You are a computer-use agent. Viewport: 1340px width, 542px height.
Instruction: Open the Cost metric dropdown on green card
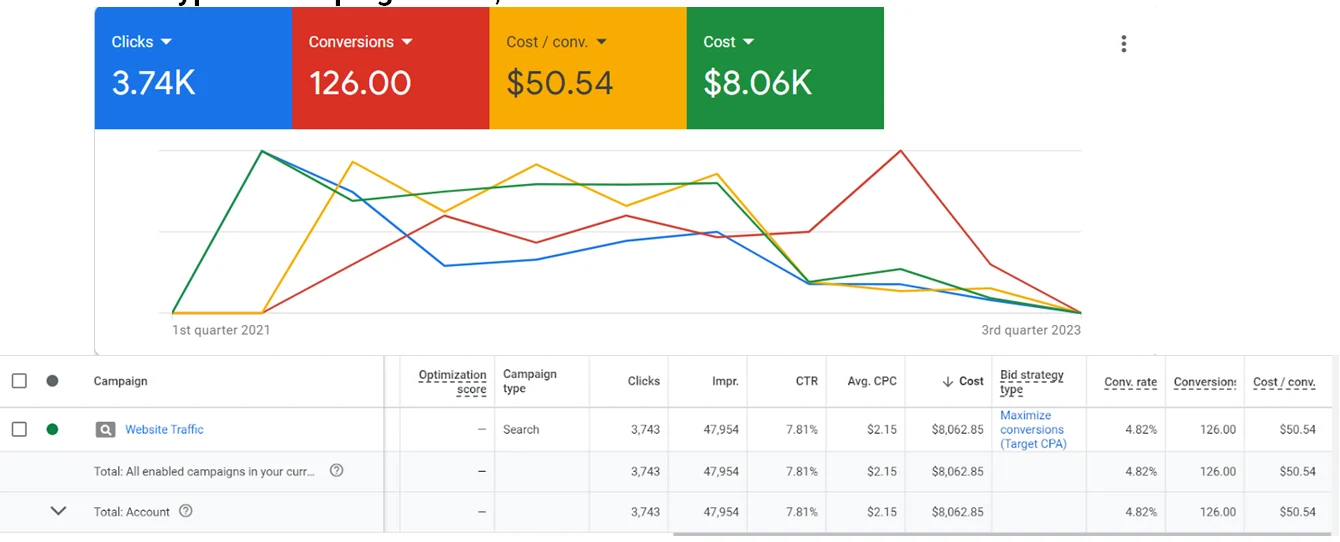click(749, 42)
